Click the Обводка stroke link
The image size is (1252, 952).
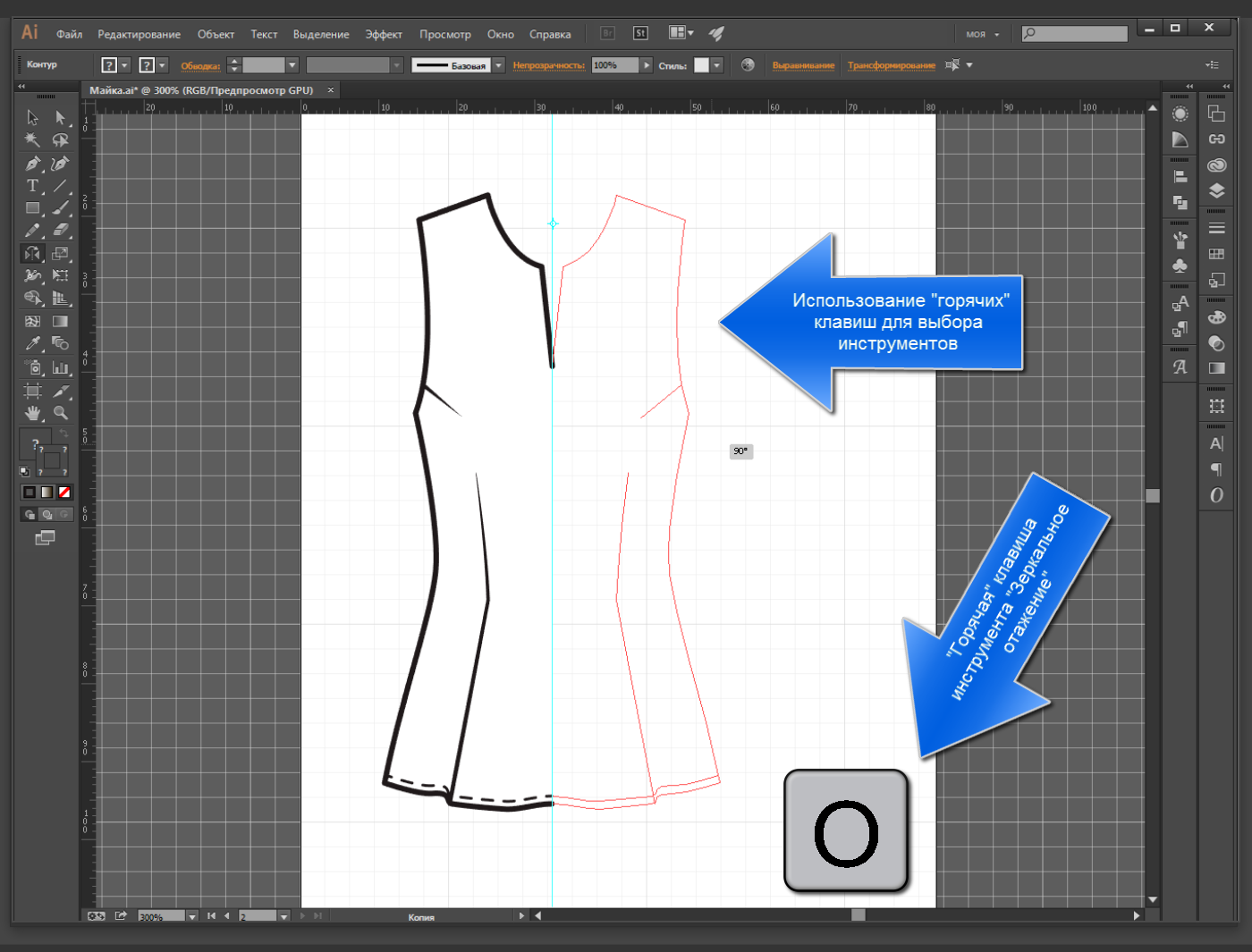coord(200,66)
